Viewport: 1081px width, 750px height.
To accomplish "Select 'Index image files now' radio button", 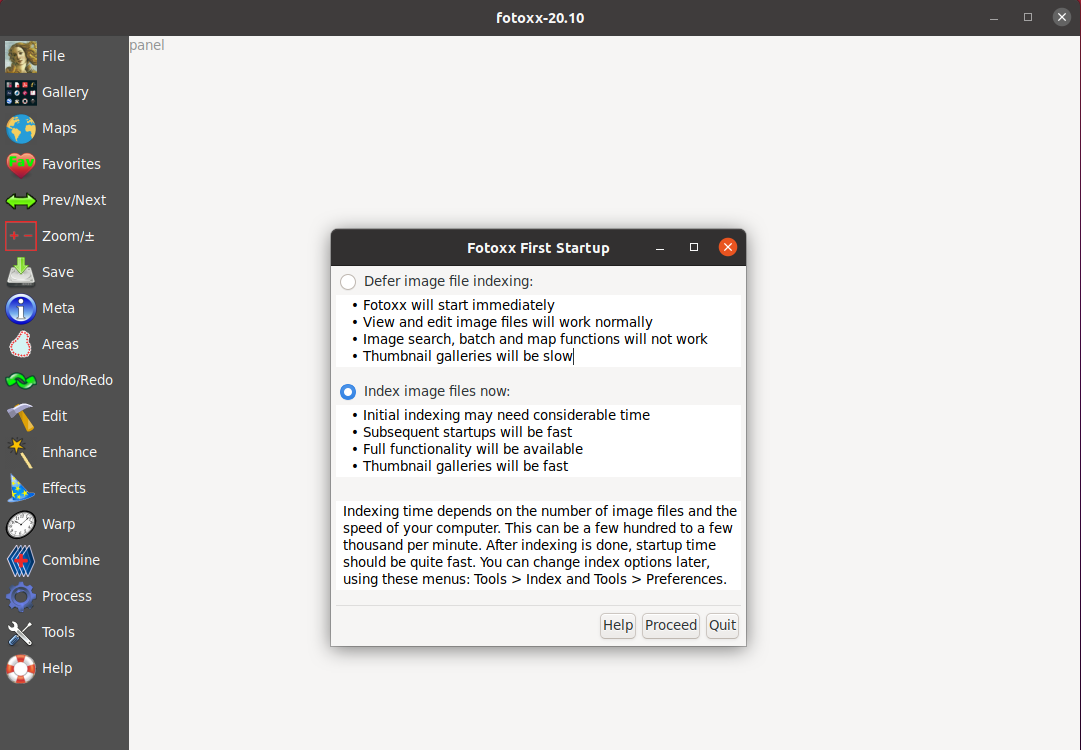I will coord(348,392).
